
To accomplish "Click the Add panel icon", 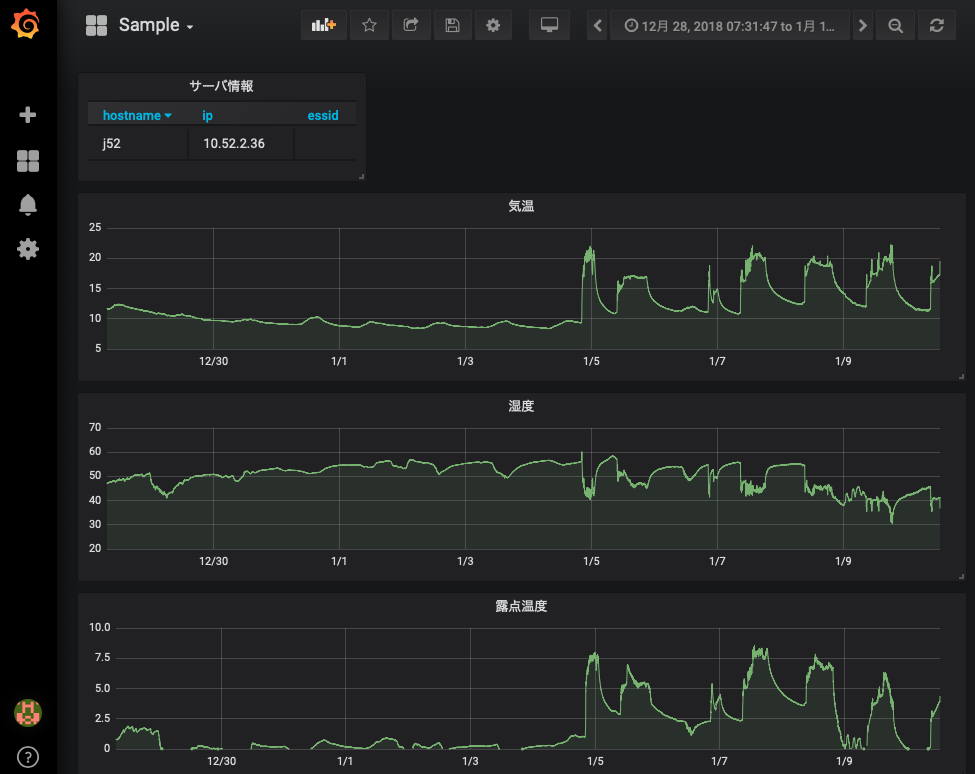I will (x=323, y=25).
